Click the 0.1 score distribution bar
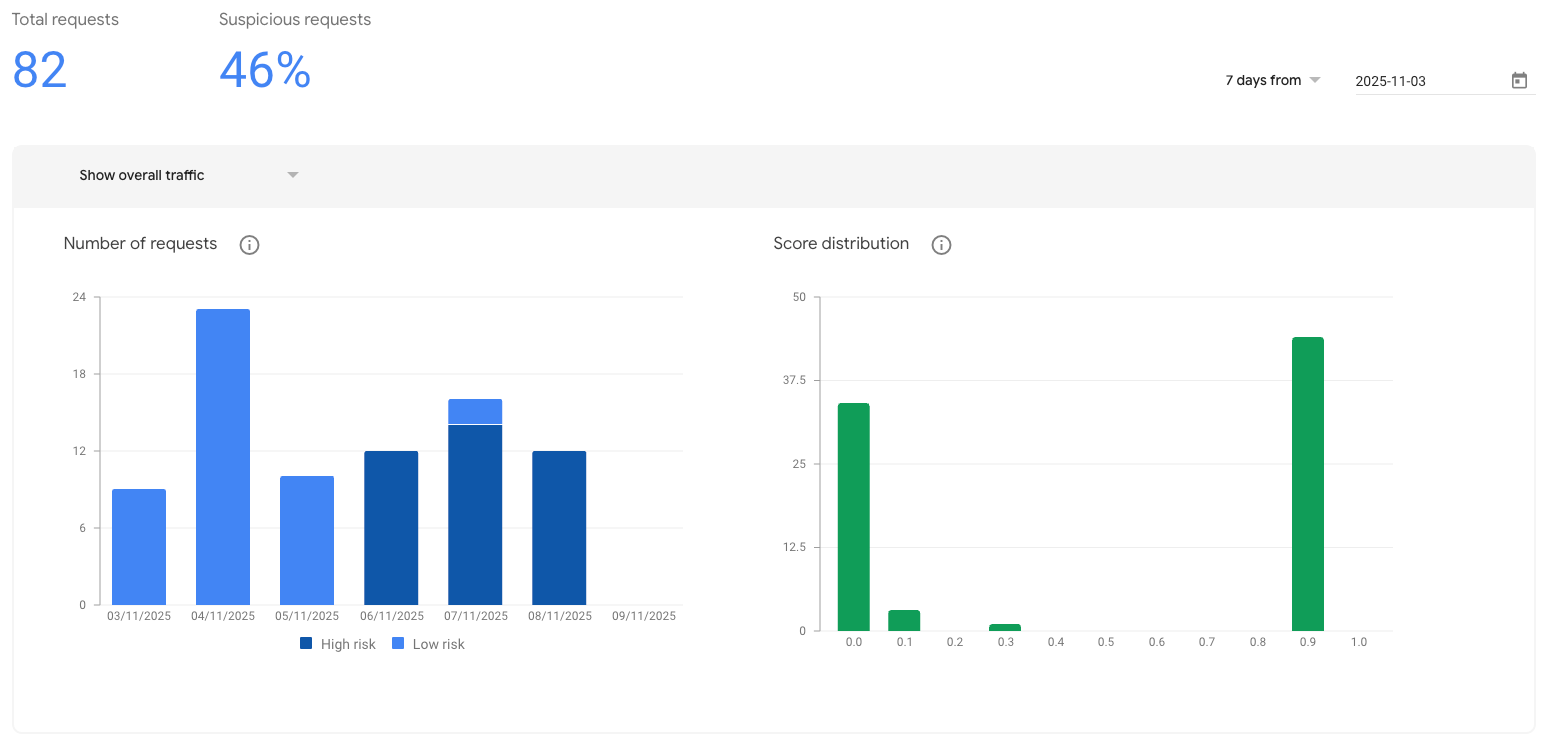Image resolution: width=1551 pixels, height=749 pixels. [904, 620]
